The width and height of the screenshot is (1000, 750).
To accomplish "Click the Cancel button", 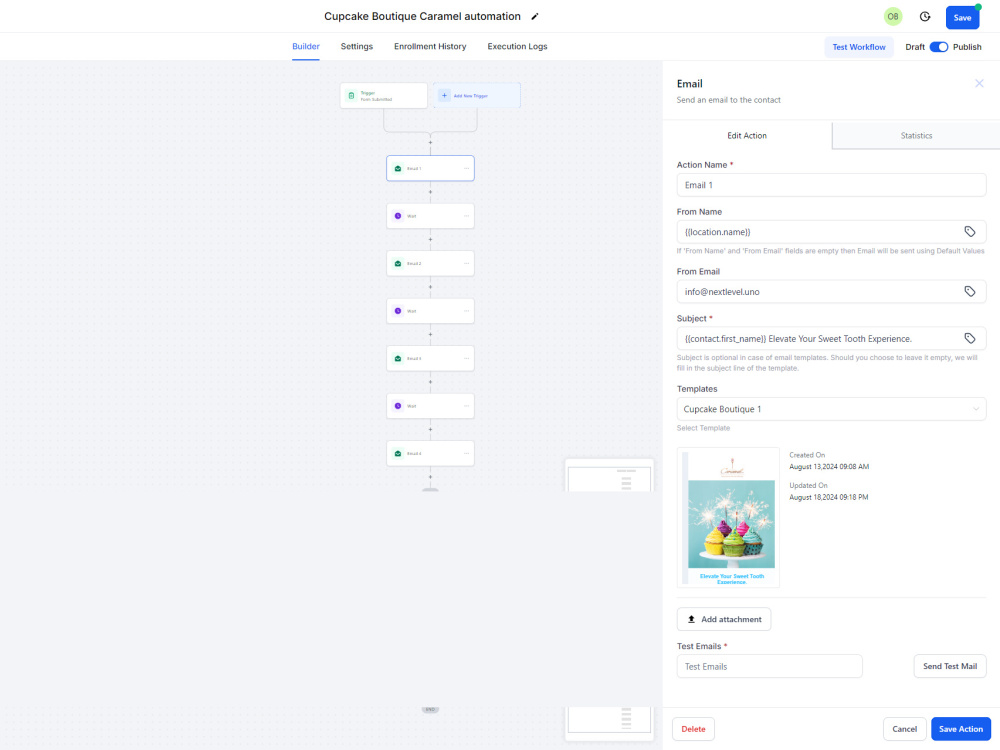I will coord(904,729).
